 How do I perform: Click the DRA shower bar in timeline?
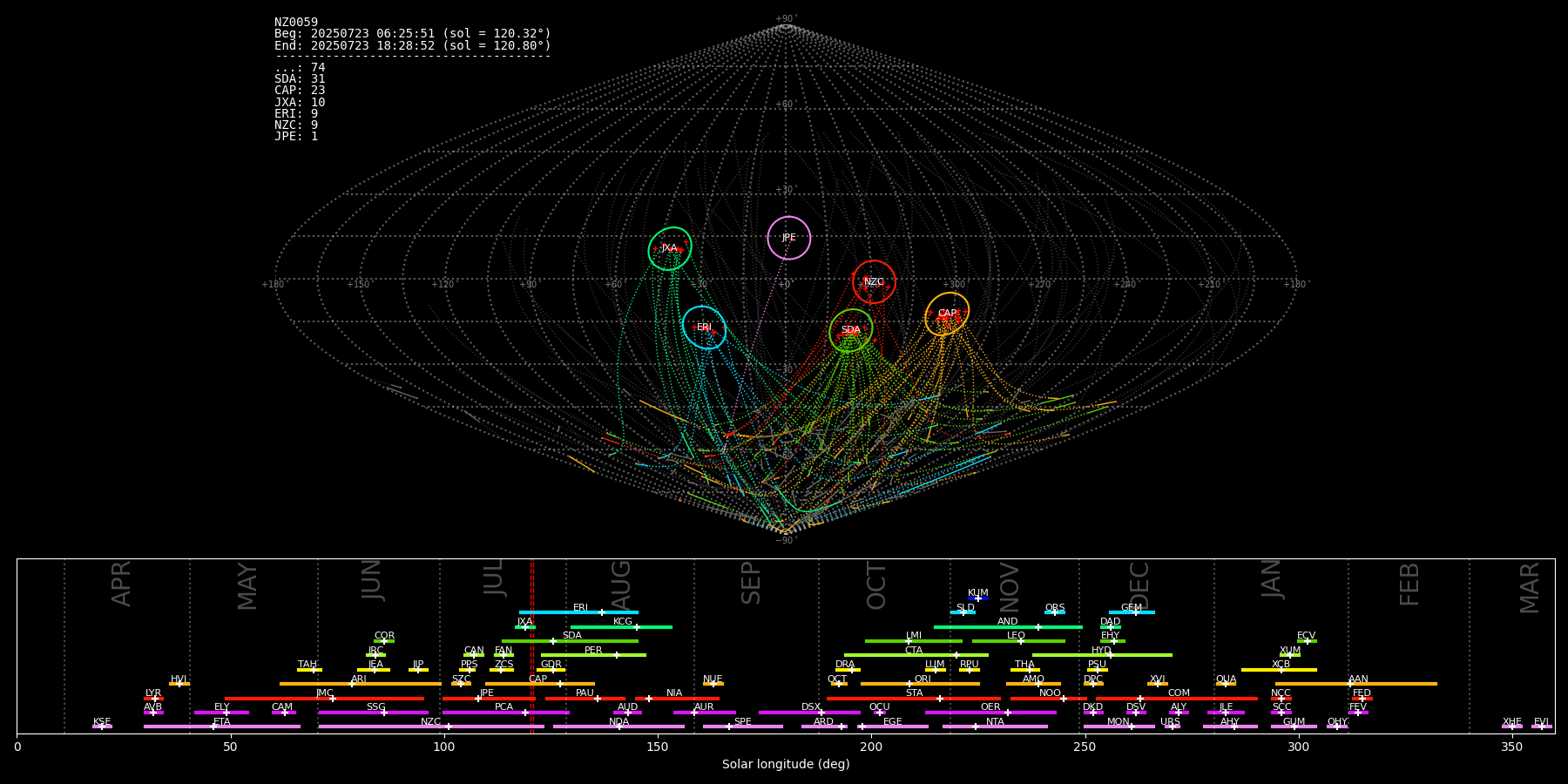tap(848, 670)
